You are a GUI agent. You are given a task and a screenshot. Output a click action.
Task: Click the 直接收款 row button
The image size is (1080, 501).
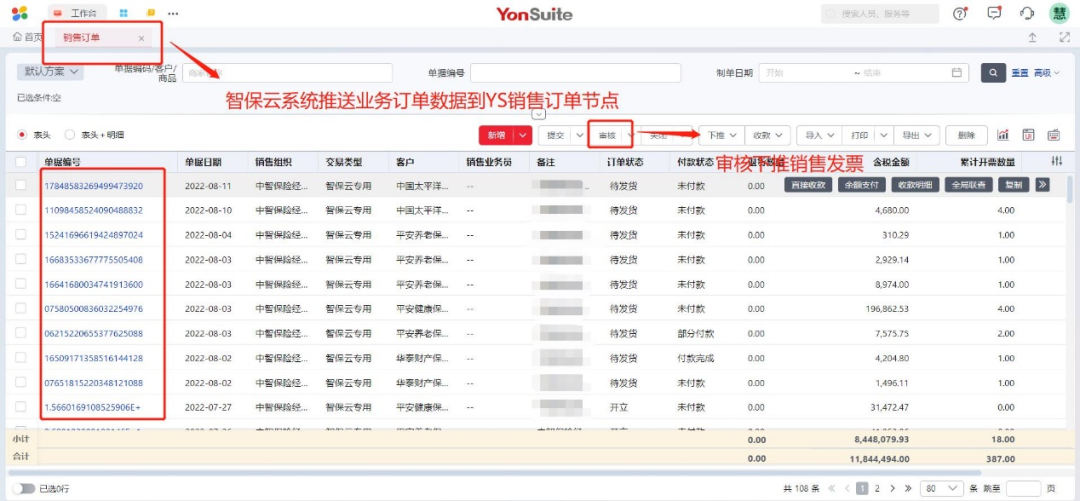(809, 185)
